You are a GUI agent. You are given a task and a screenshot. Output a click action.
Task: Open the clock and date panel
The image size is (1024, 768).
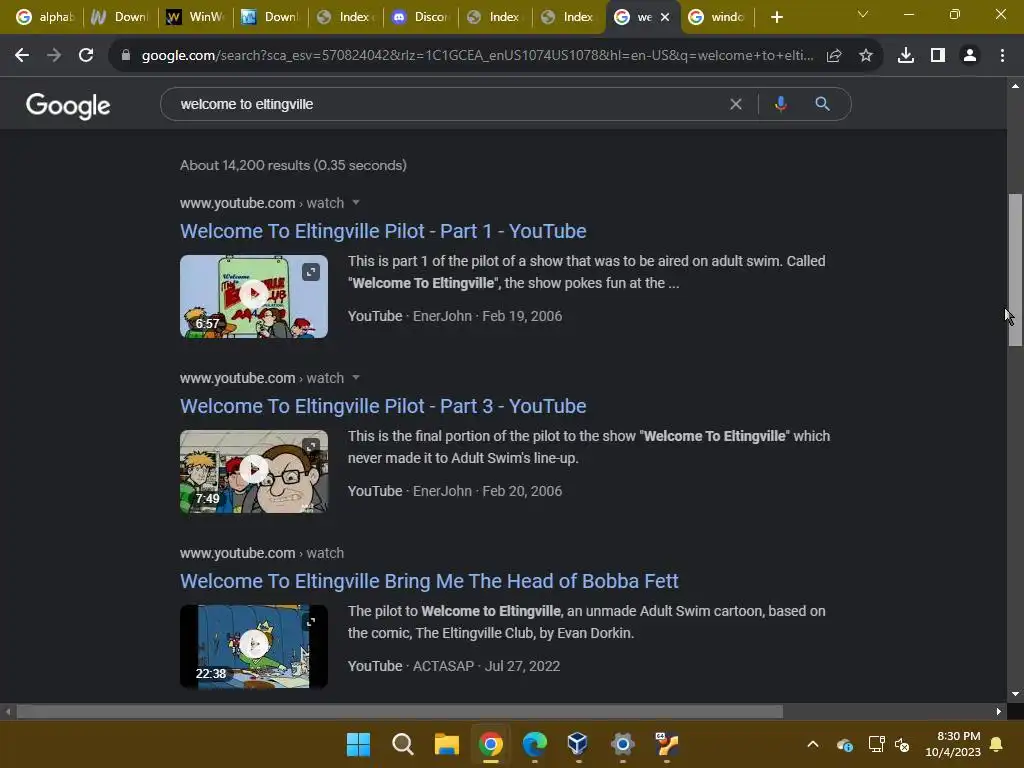pos(953,744)
